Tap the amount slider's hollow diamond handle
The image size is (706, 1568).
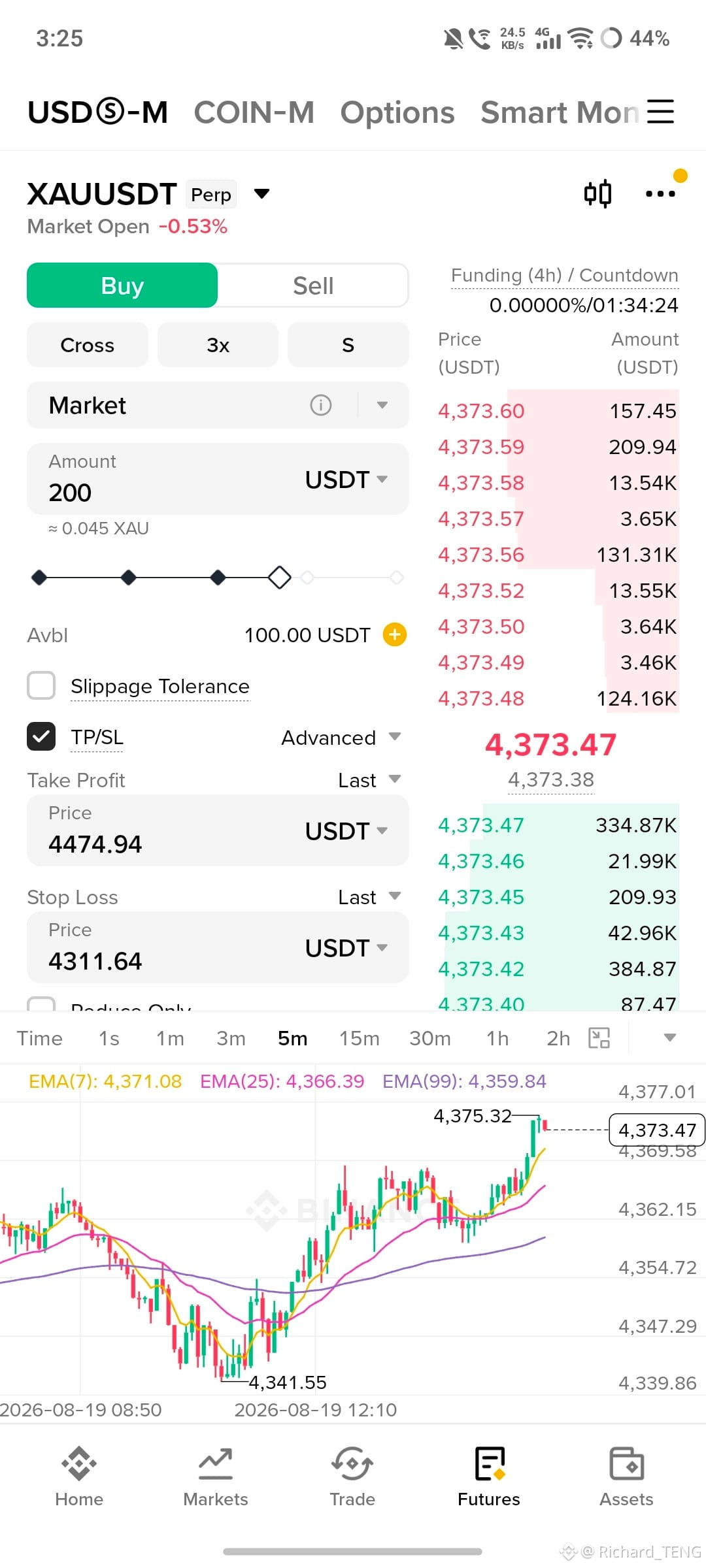tap(280, 578)
